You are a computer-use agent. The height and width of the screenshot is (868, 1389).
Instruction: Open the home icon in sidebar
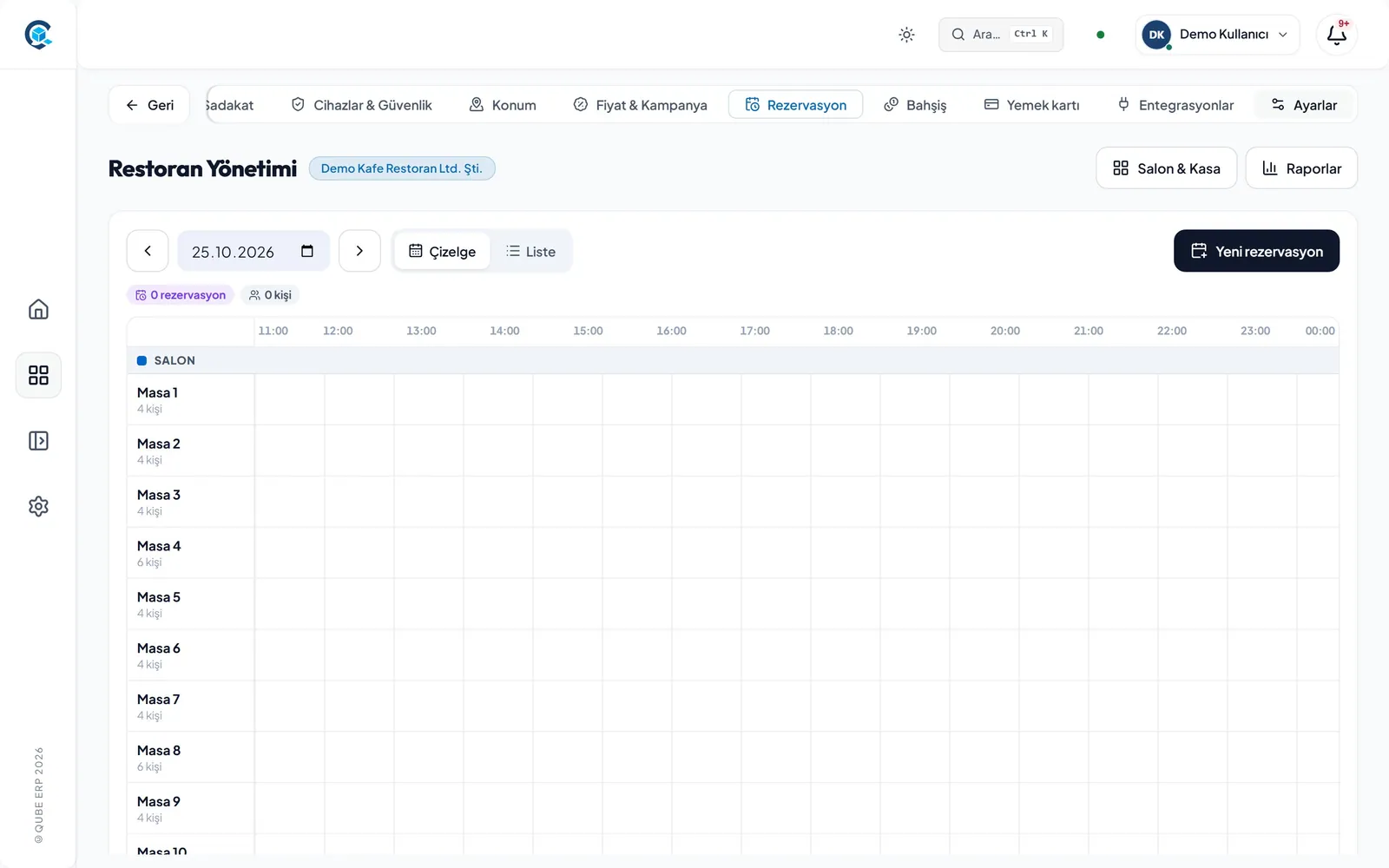[x=38, y=309]
